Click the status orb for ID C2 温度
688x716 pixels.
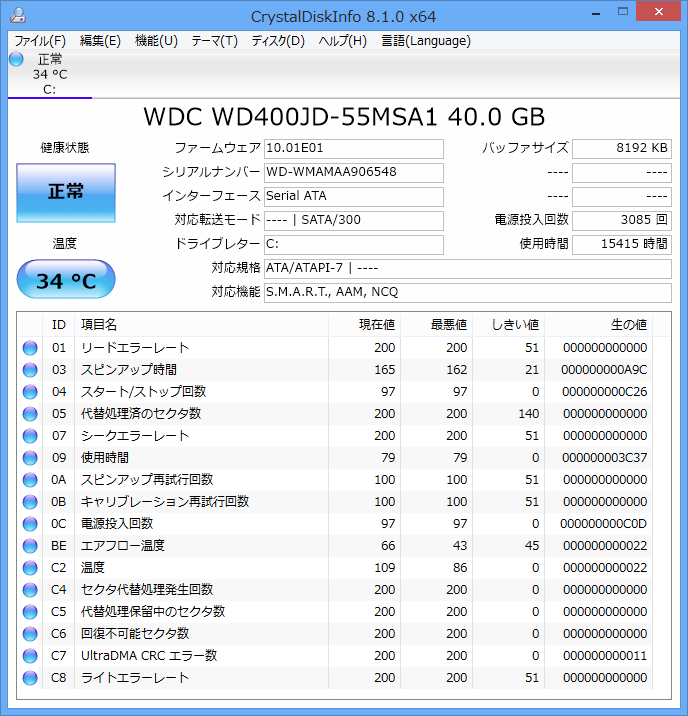(x=30, y=568)
